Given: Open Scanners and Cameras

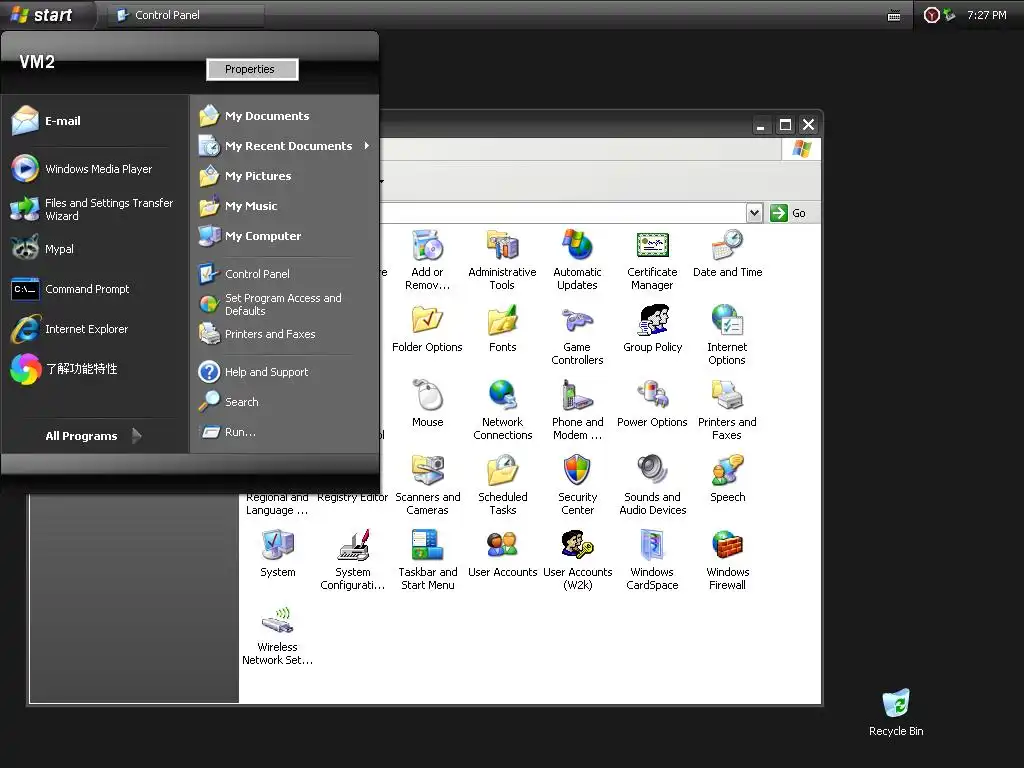Looking at the screenshot, I should [x=427, y=485].
